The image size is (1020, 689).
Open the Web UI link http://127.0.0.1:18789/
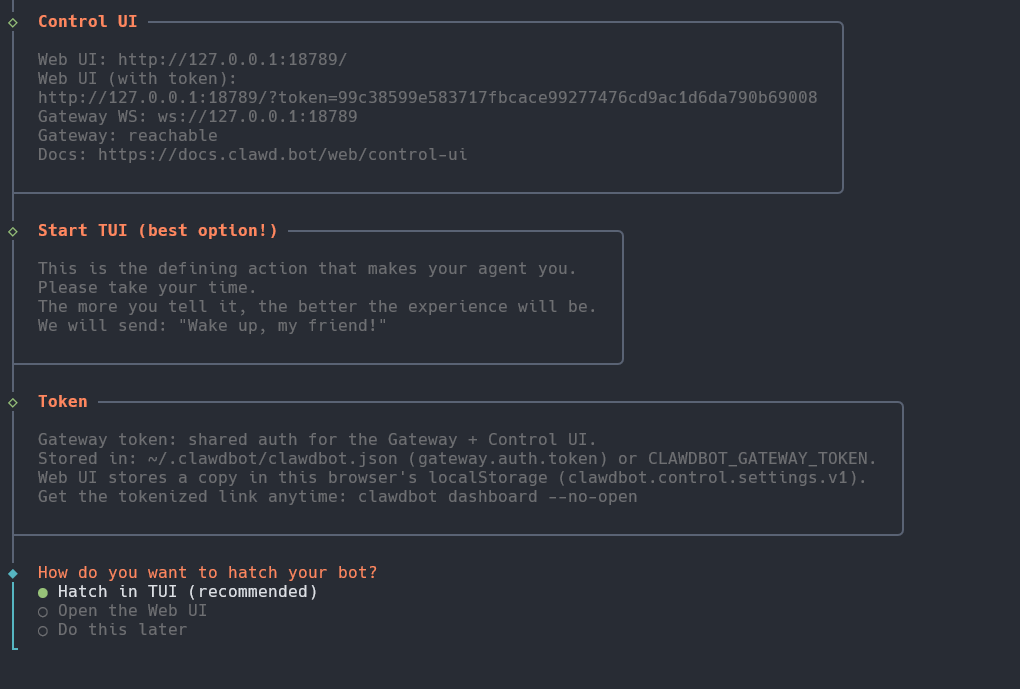(232, 60)
